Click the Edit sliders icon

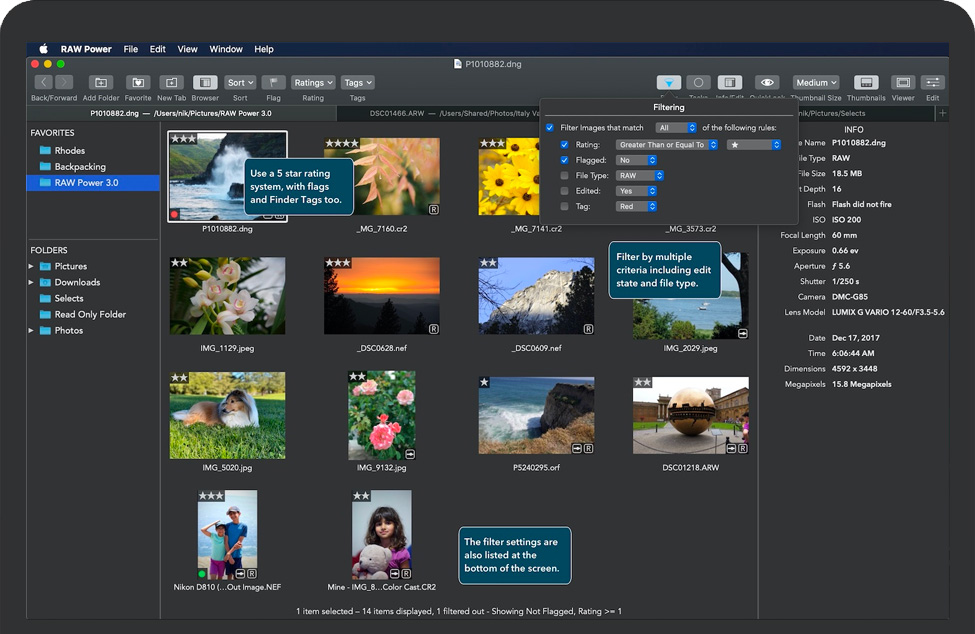click(x=932, y=83)
